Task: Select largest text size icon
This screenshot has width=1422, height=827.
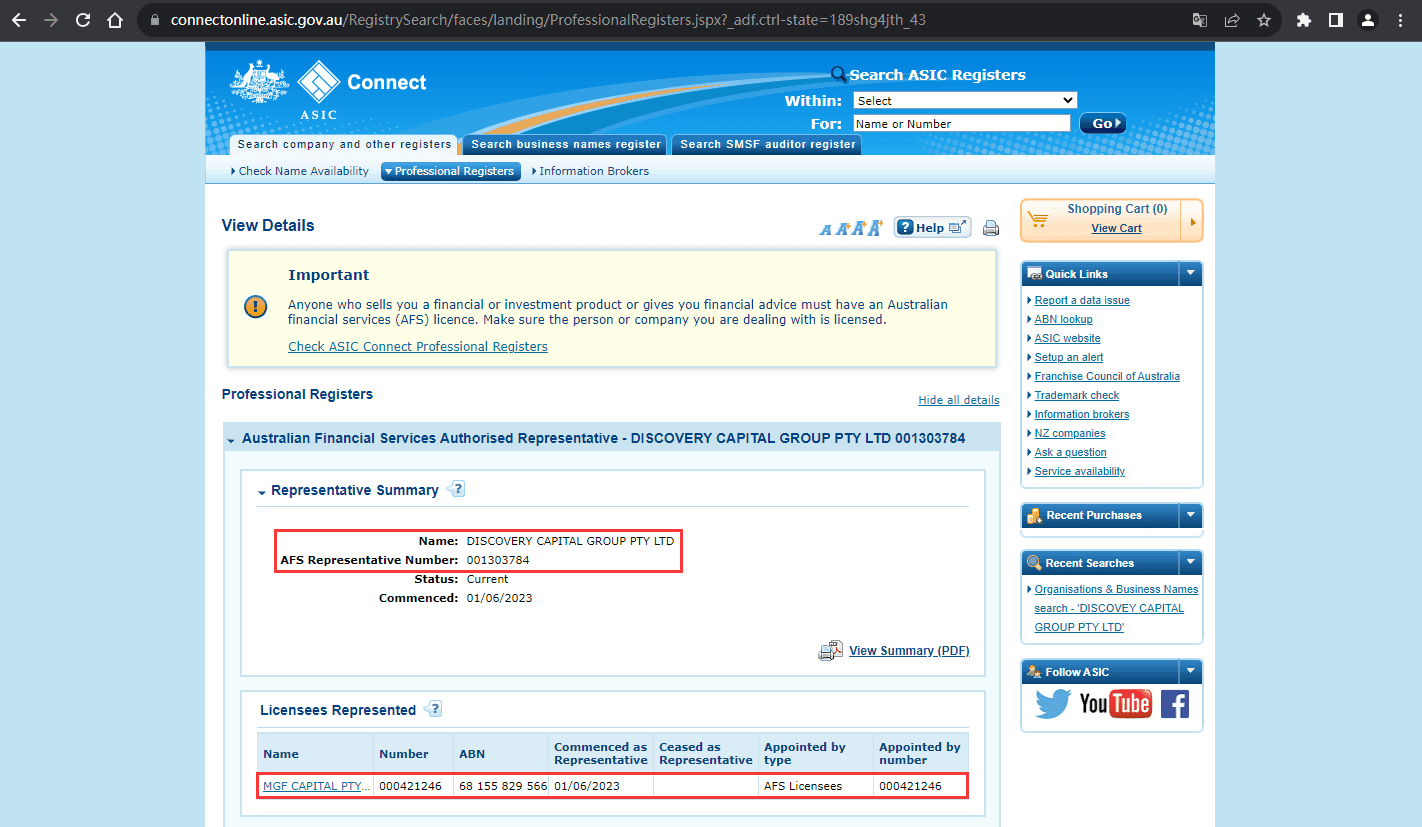Action: point(875,228)
